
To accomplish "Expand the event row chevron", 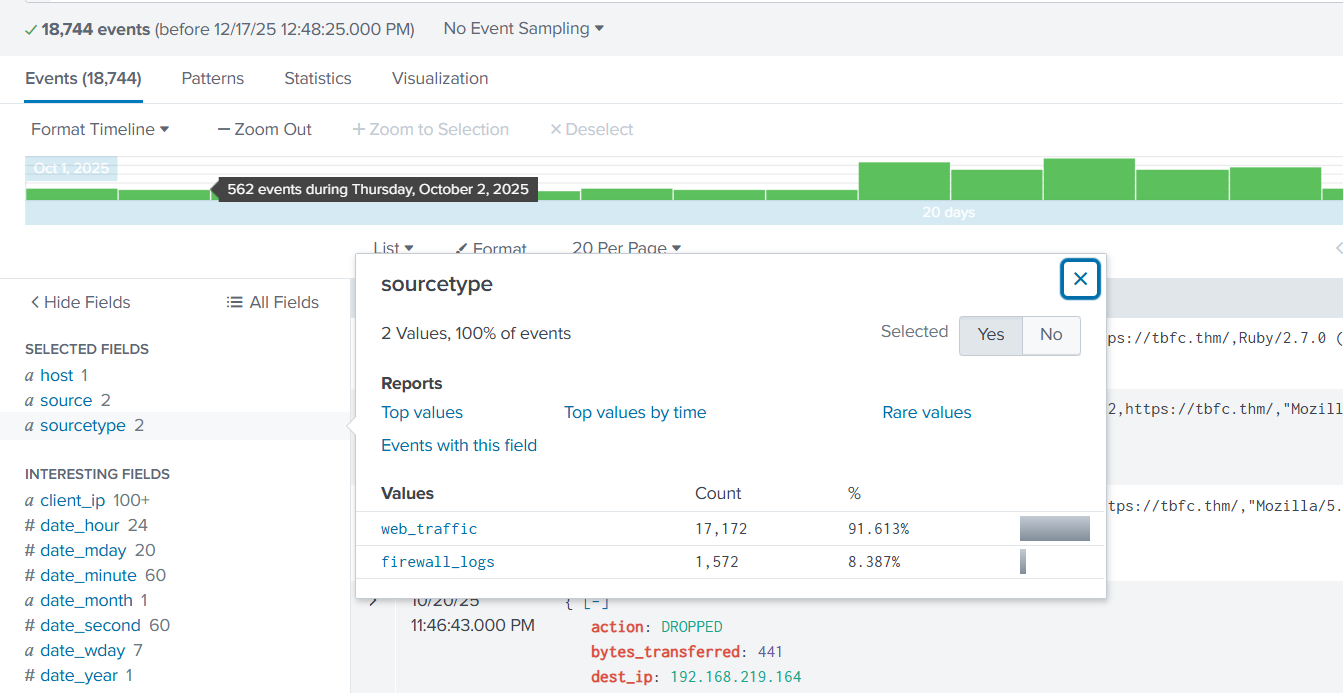I will pos(373,601).
